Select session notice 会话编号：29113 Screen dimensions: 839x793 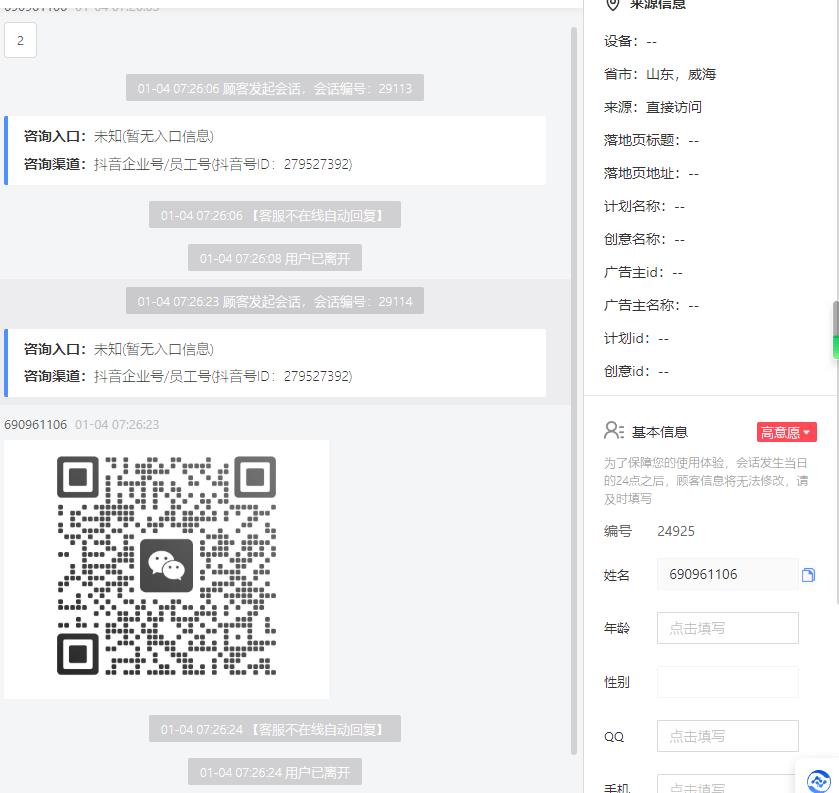coord(274,88)
